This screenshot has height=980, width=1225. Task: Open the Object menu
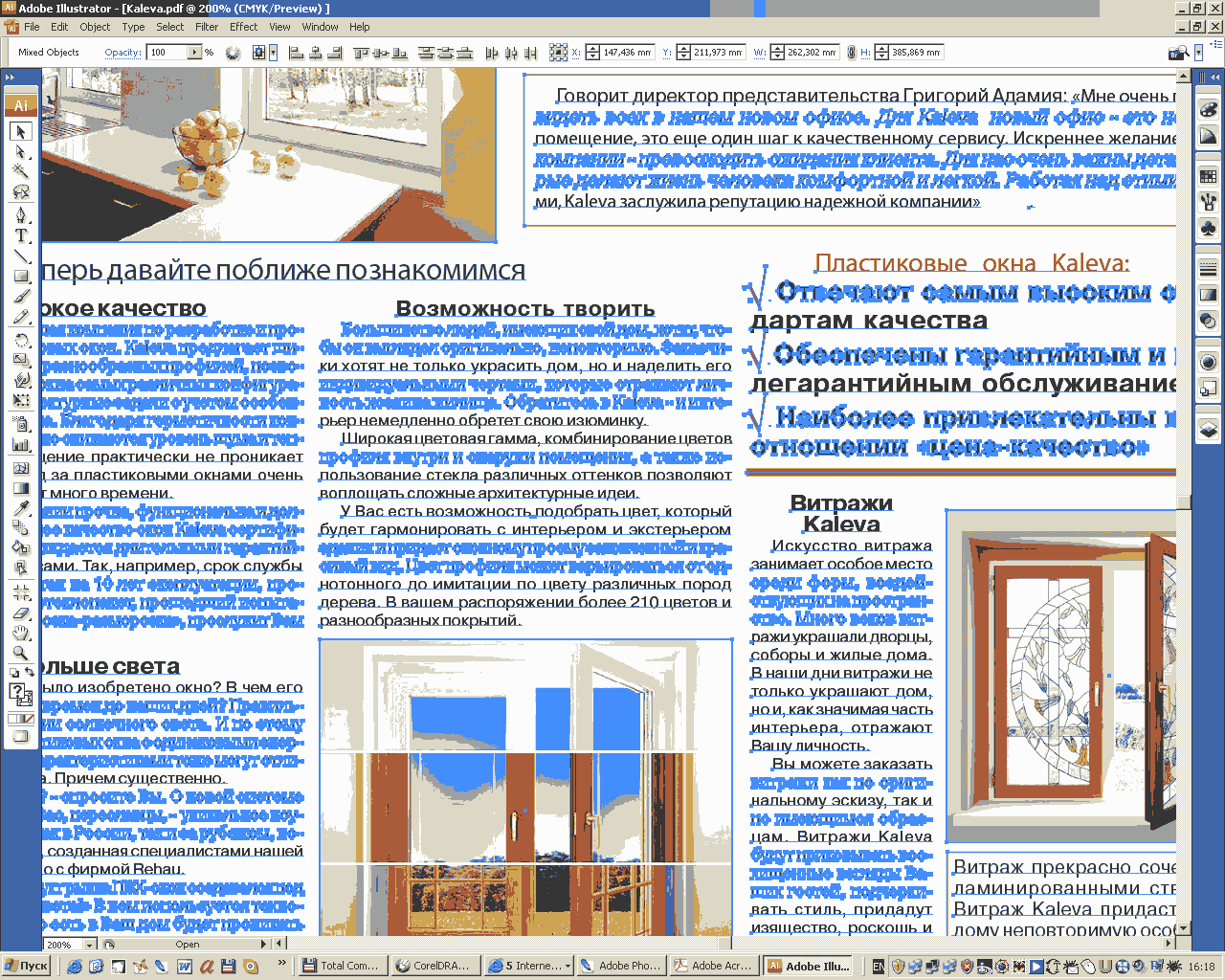coord(95,27)
